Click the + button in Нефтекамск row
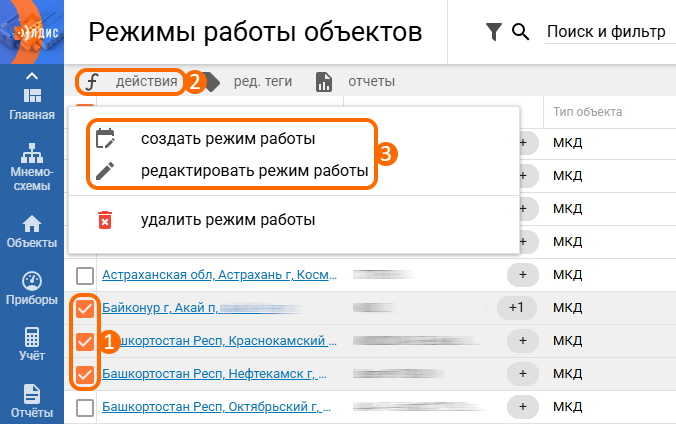The height and width of the screenshot is (424, 676). [523, 374]
